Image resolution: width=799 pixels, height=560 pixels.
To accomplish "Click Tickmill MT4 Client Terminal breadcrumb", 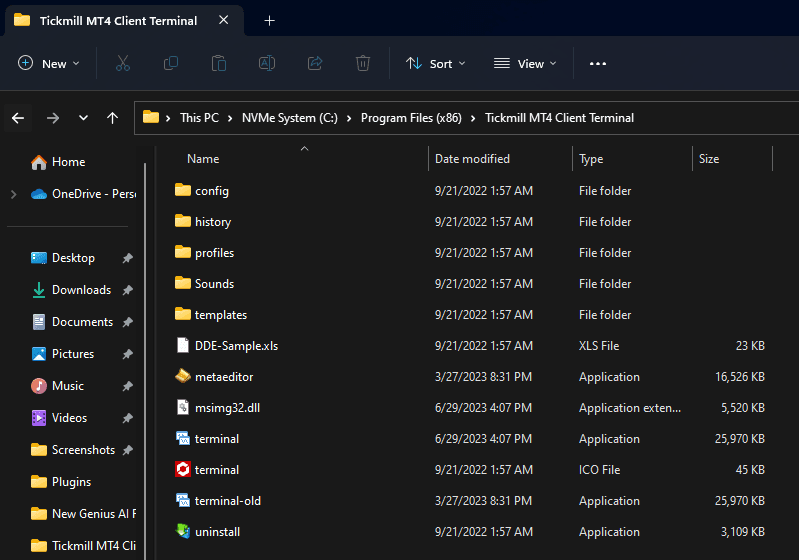I will tap(560, 118).
